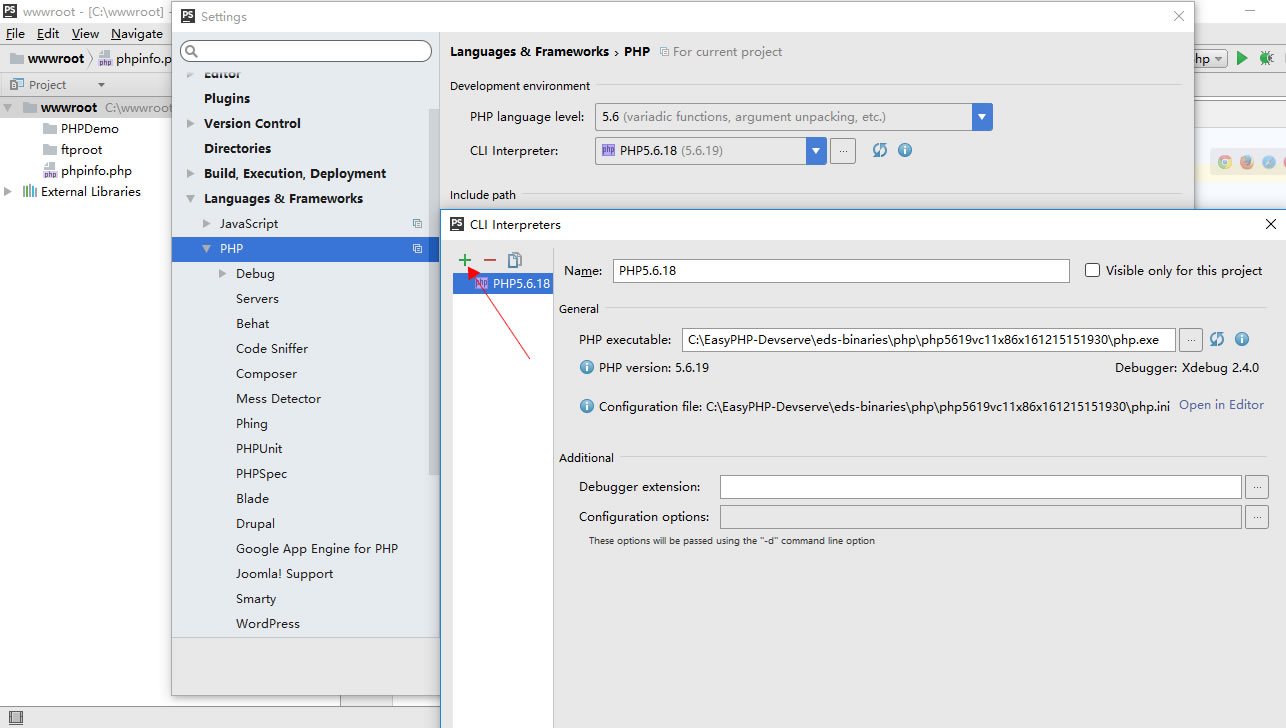Show PHP executable info icon
Image resolution: width=1286 pixels, height=728 pixels.
[x=1242, y=339]
